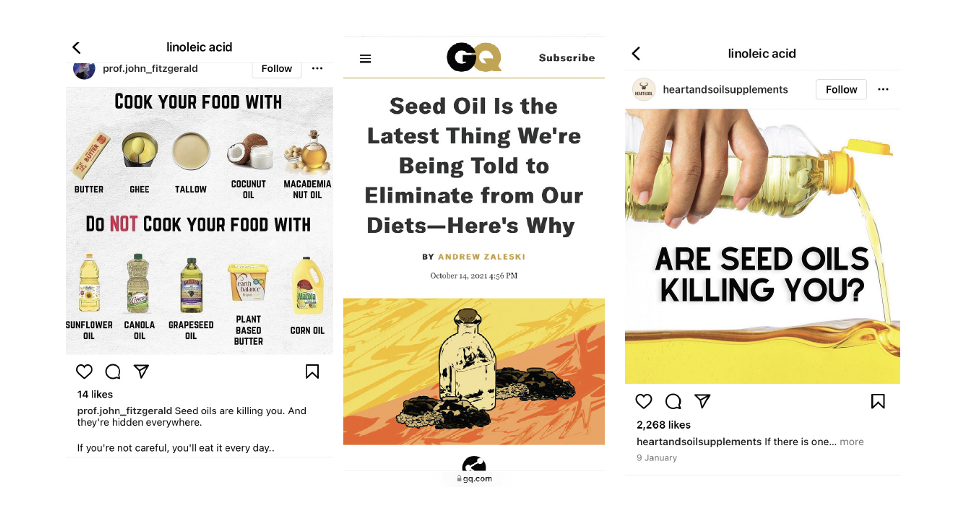Expand caption with the more link

pos(852,442)
